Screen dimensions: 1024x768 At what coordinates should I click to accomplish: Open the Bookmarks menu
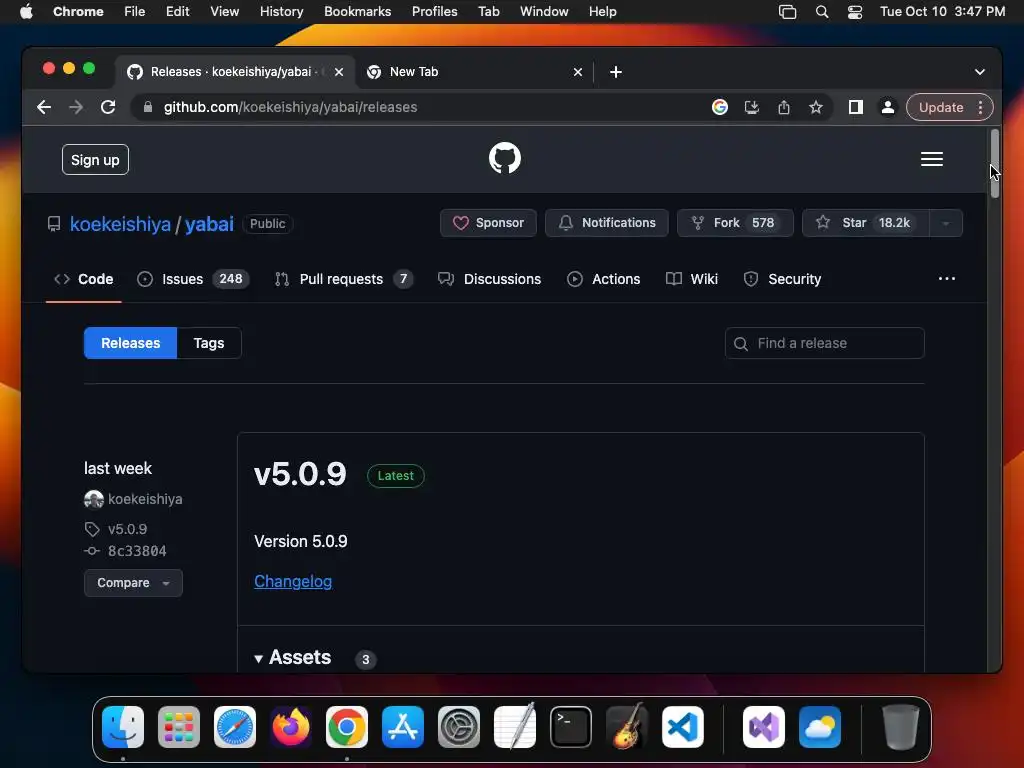click(357, 12)
